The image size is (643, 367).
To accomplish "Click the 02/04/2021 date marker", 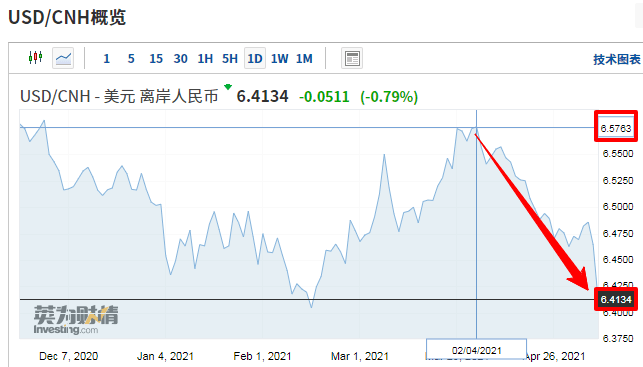I will pyautogui.click(x=477, y=351).
